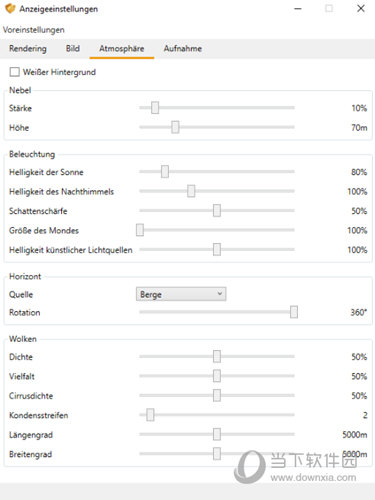Minimize the Anzeigeeinstellungen window
This screenshot has width=375, height=500.
click(298, 9)
